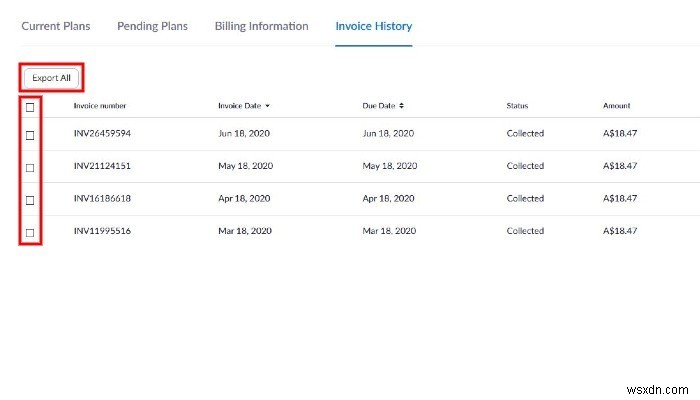The width and height of the screenshot is (700, 400).
Task: Click the Export All button
Action: (51, 77)
